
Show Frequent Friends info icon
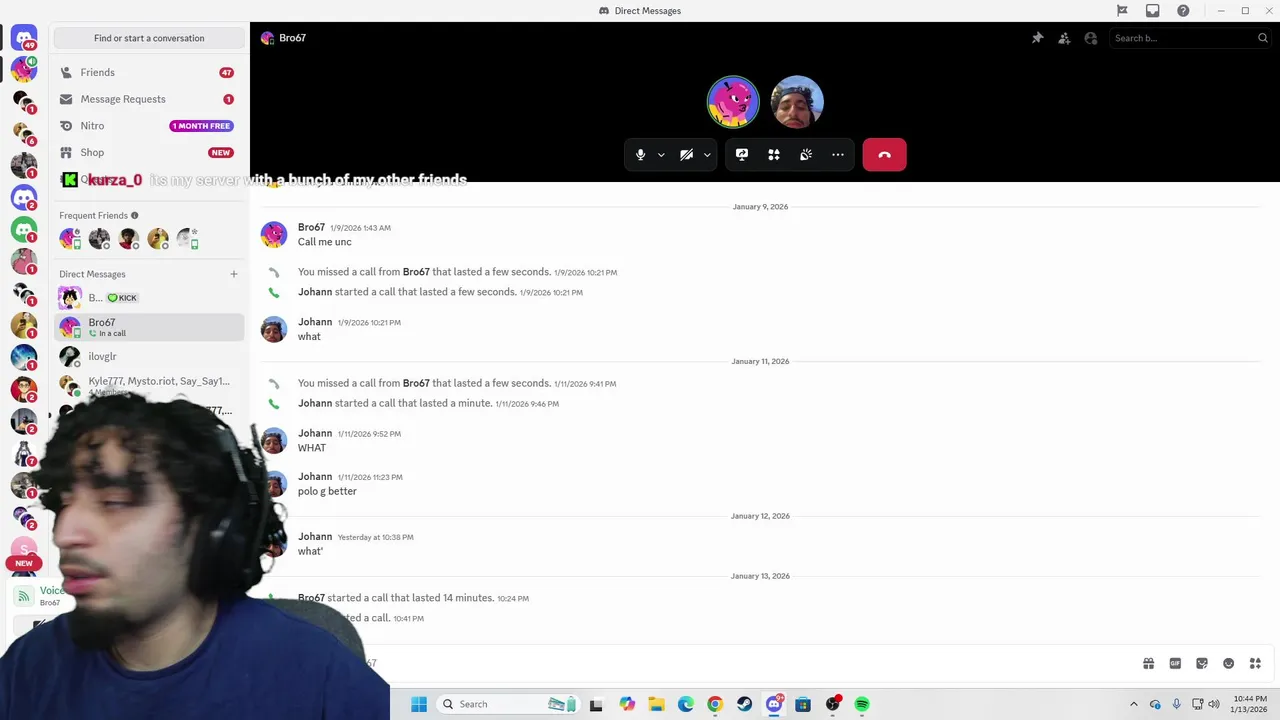[x=134, y=215]
